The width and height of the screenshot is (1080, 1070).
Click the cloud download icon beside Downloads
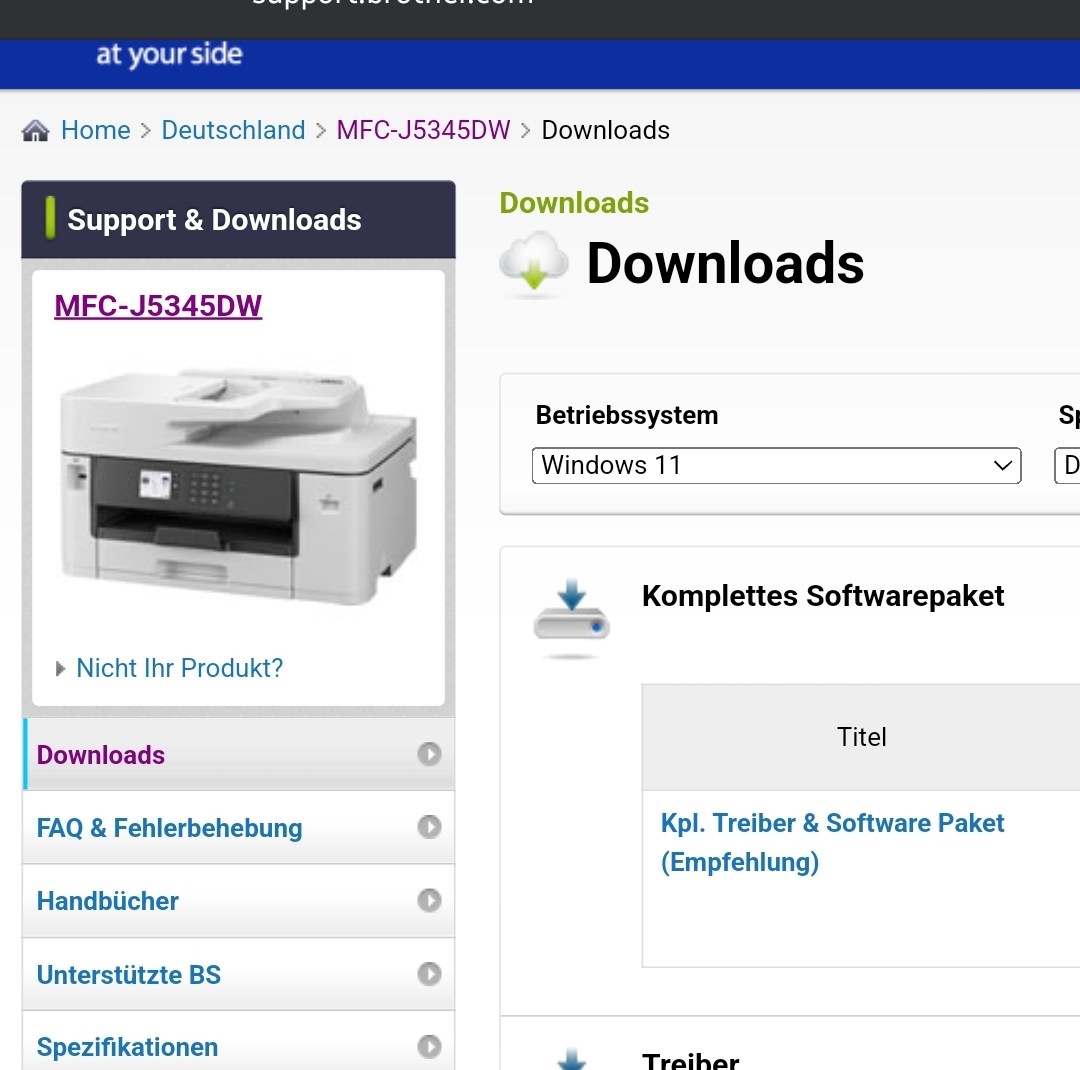coord(534,265)
